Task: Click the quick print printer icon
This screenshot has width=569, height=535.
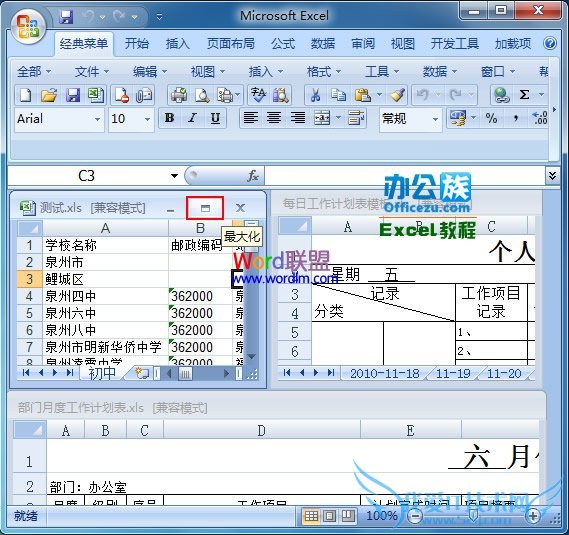Action: [x=179, y=95]
